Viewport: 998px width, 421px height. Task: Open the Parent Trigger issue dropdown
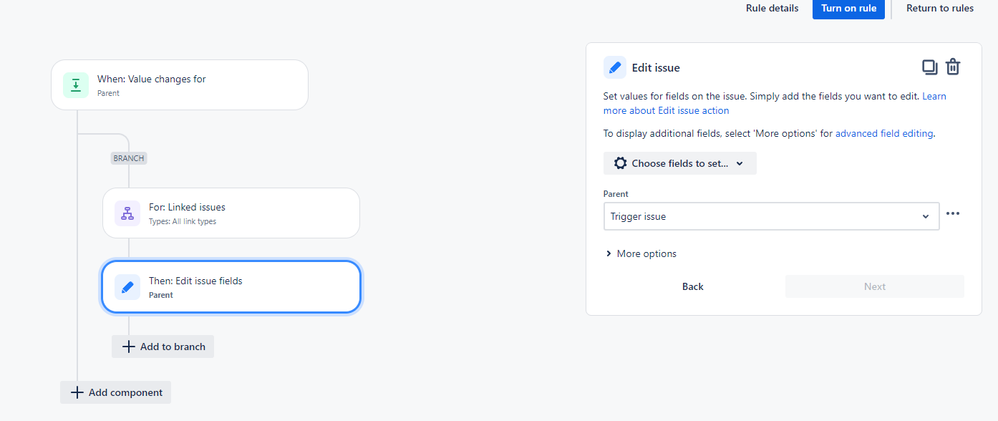click(x=771, y=217)
